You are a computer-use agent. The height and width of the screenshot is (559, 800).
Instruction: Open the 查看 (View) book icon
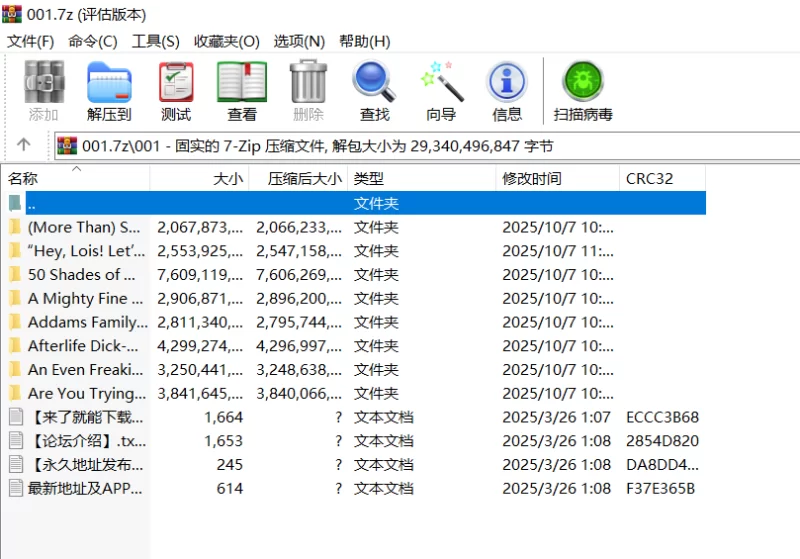[x=242, y=90]
